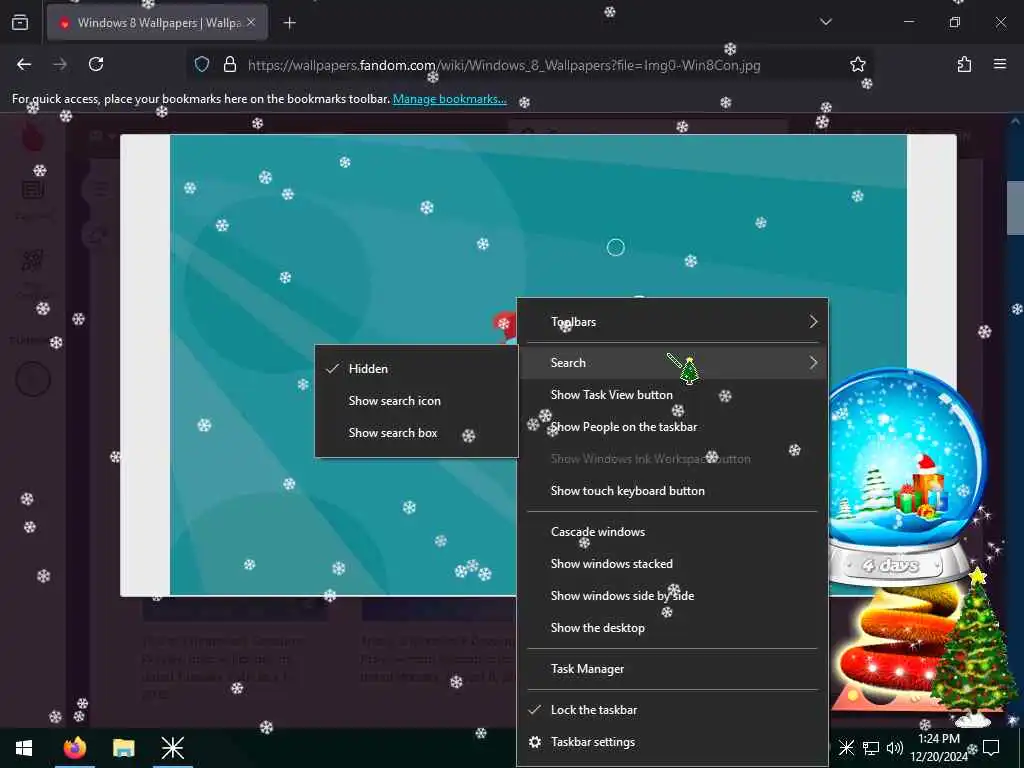
Task: Toggle Lock the taskbar
Action: coord(673,710)
